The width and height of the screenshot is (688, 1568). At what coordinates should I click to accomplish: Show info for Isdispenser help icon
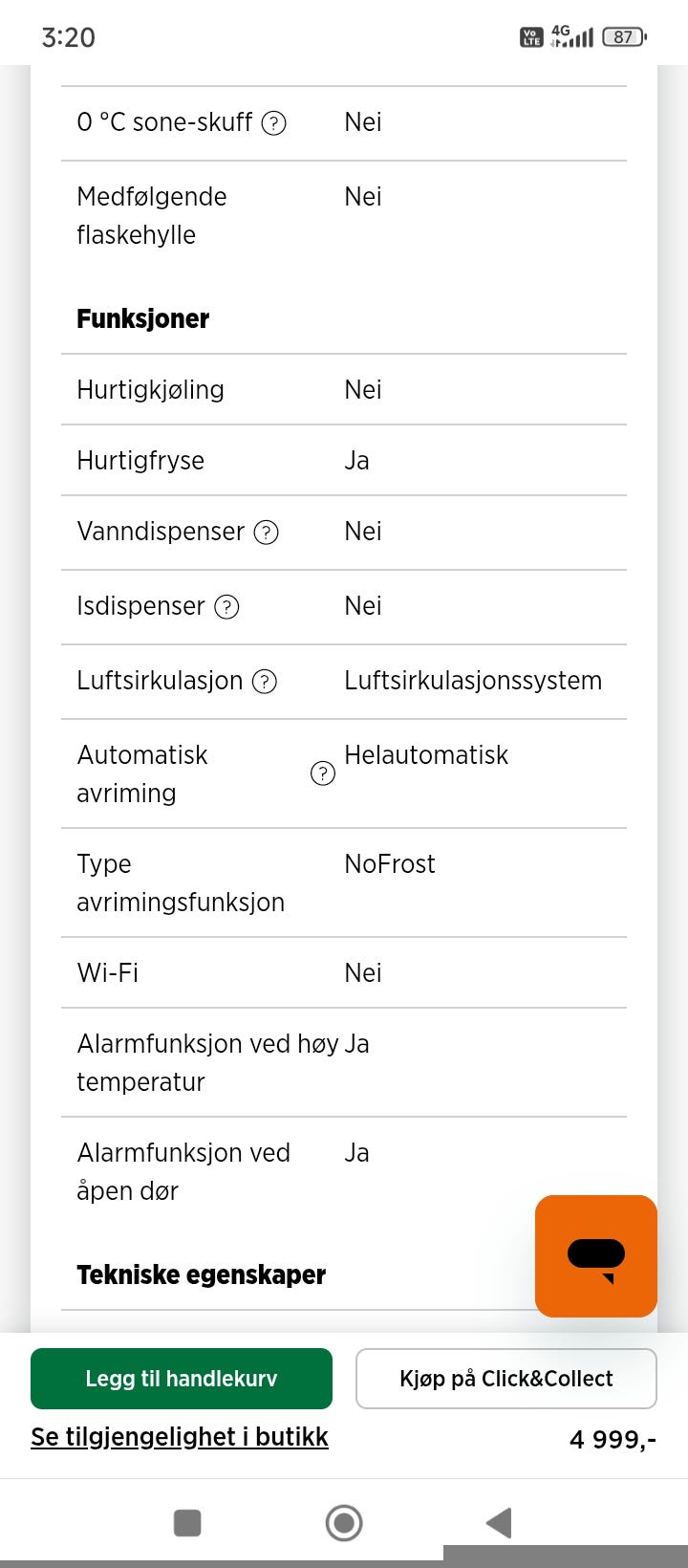[x=226, y=607]
